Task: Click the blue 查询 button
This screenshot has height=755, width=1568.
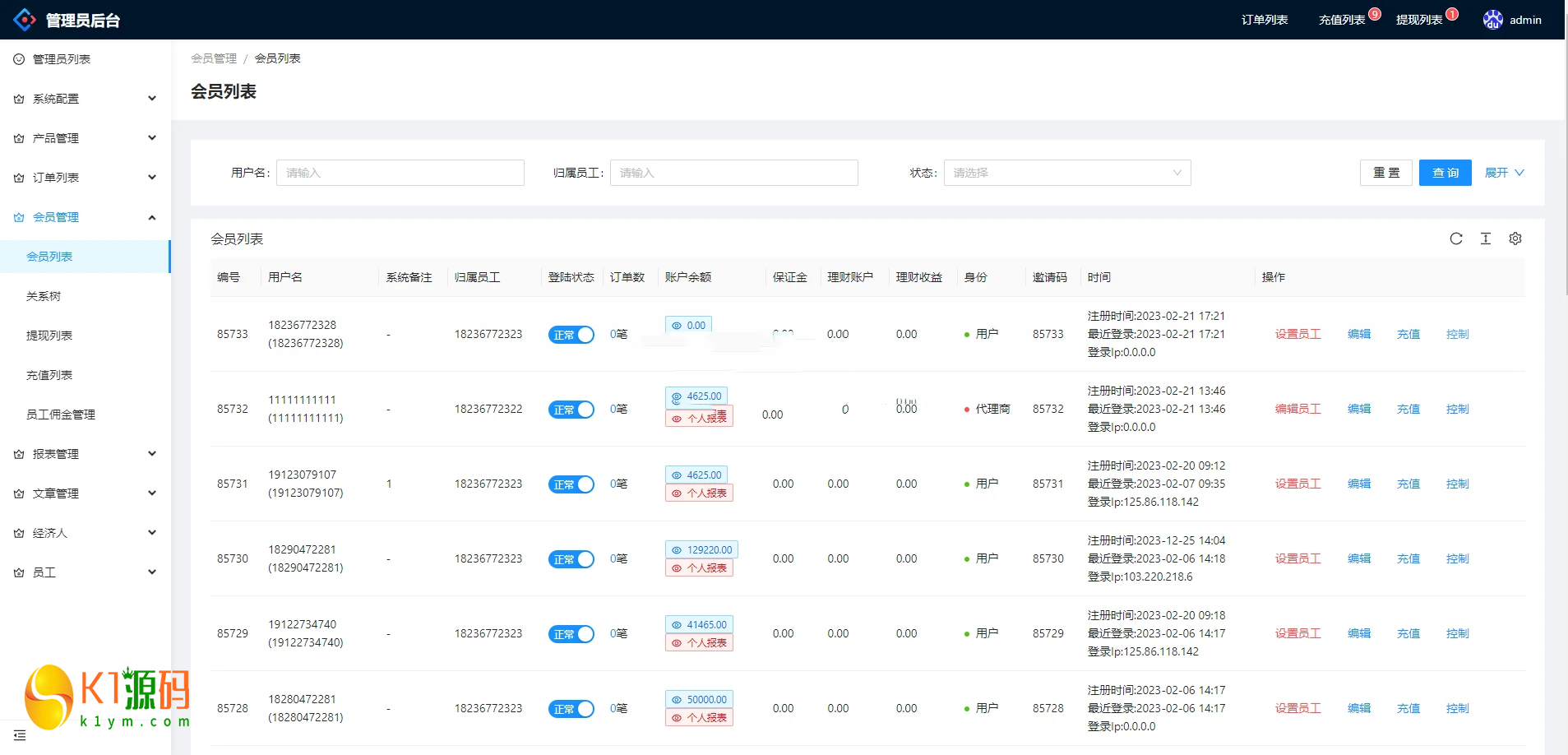Action: click(1445, 173)
